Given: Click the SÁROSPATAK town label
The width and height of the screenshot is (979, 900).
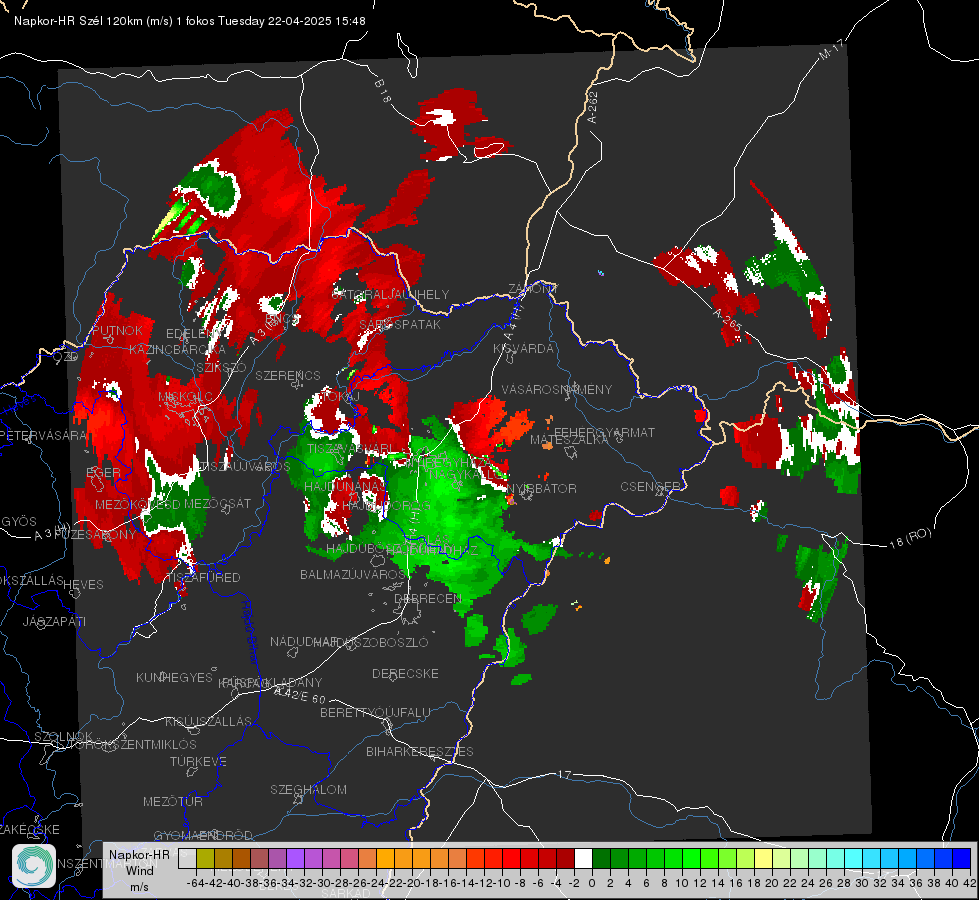Looking at the screenshot, I should click(400, 324).
